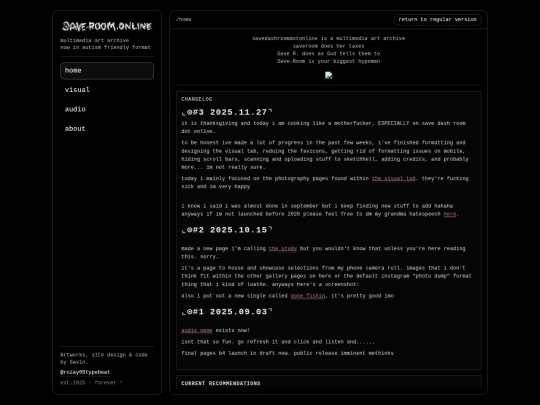Follow 'the visual tab' link
The image size is (540, 405).
point(394,178)
